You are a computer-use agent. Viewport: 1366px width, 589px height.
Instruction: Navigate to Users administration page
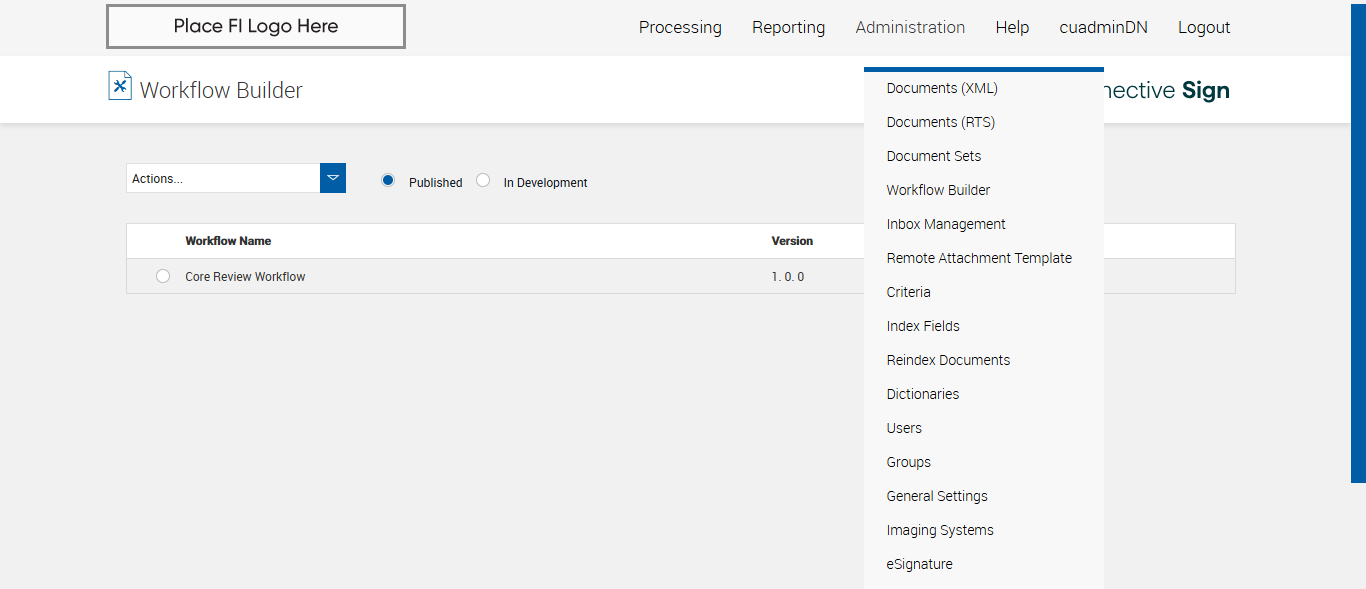(x=904, y=428)
